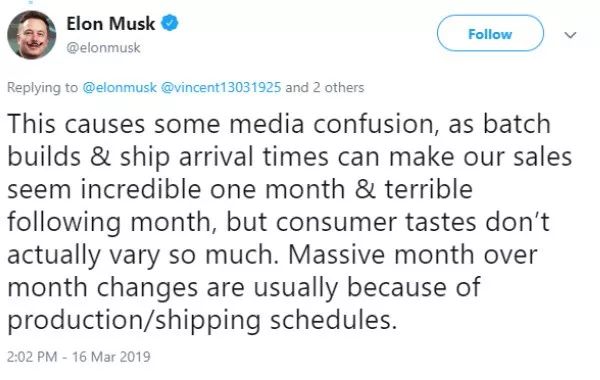The height and width of the screenshot is (380, 600).
Task: Click the Follow button
Action: (490, 33)
